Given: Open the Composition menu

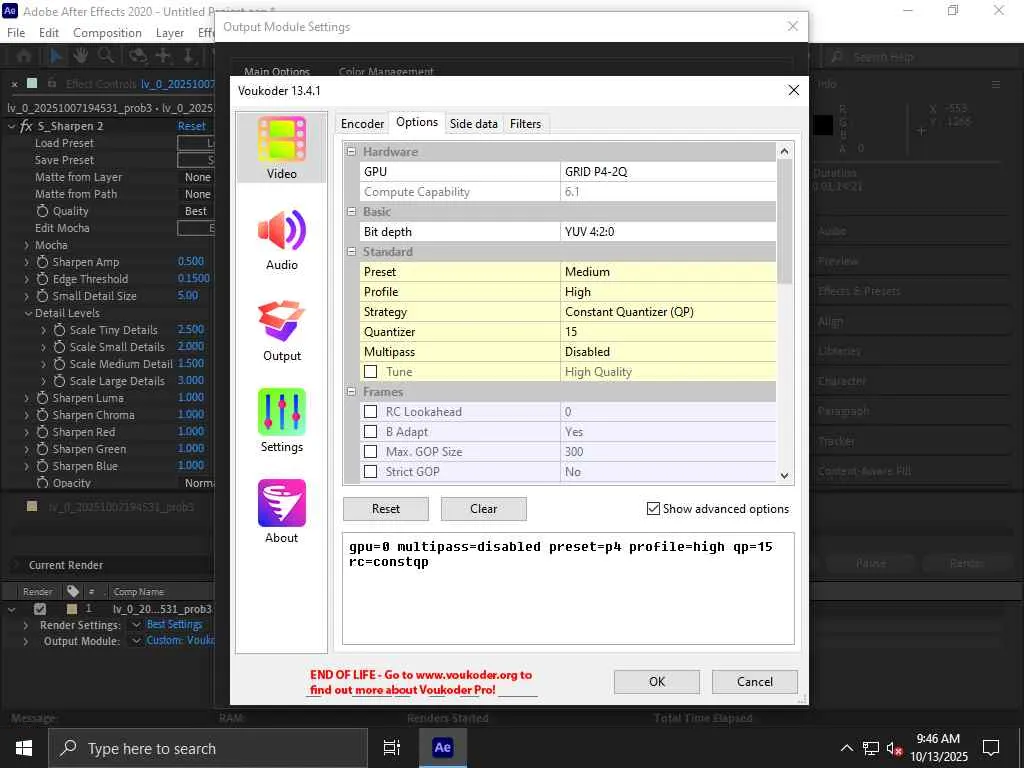Looking at the screenshot, I should tap(107, 33).
